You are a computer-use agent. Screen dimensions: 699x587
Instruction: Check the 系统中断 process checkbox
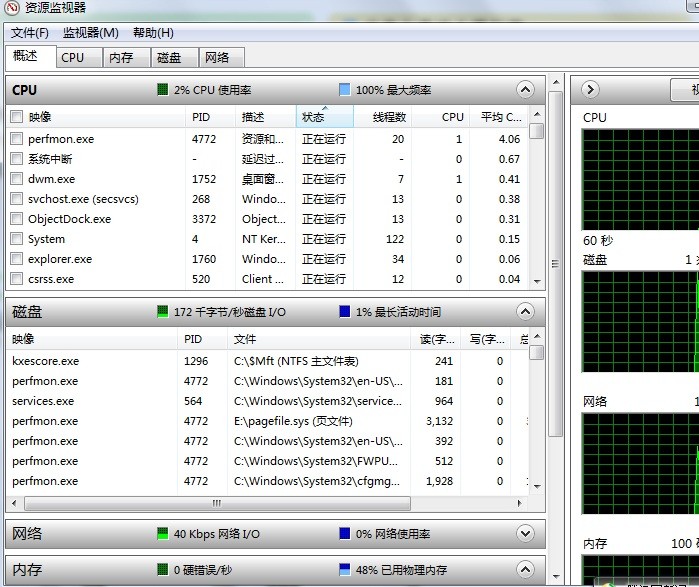click(16, 159)
